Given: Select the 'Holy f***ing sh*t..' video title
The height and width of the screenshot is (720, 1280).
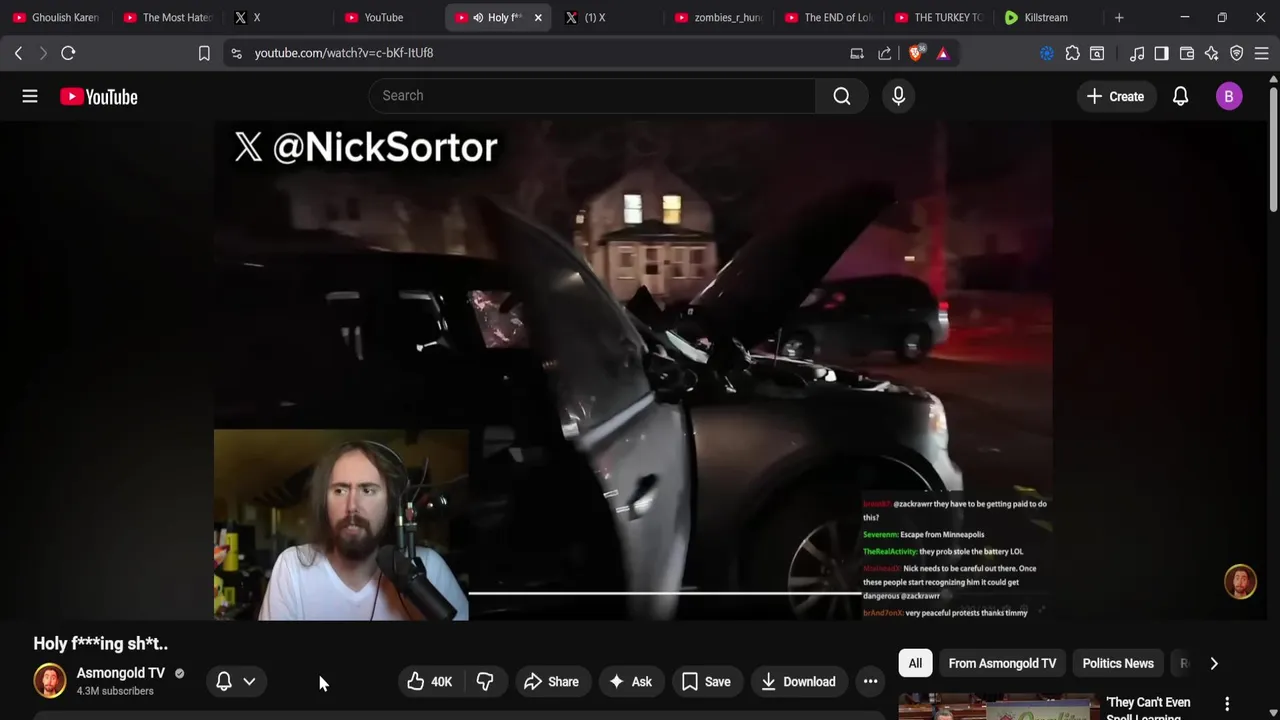Looking at the screenshot, I should click(x=101, y=644).
